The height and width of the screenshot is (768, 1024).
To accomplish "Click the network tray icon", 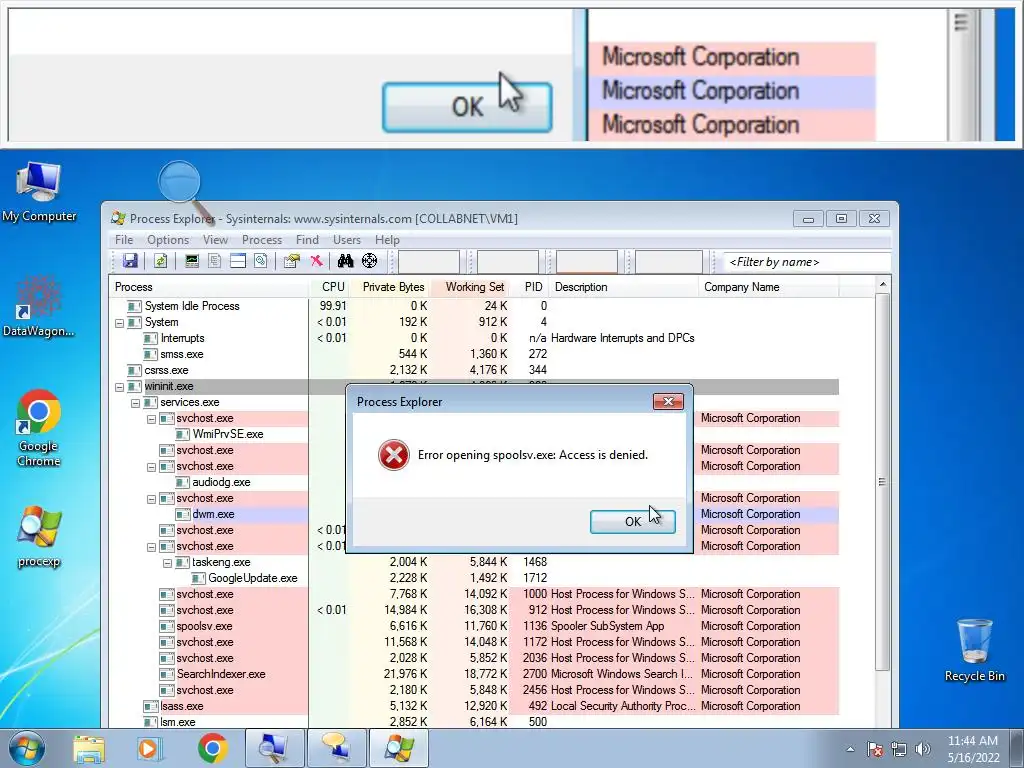I will click(x=899, y=749).
